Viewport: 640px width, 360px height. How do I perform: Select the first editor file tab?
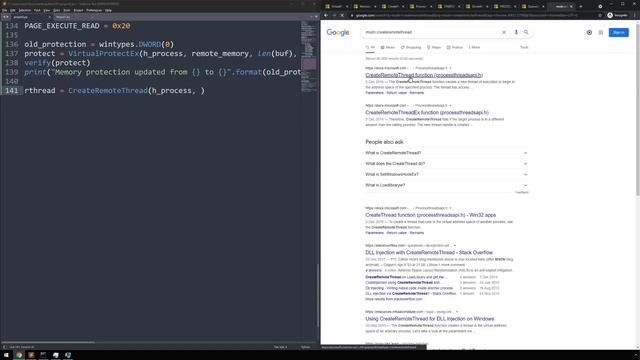click(x=32, y=17)
